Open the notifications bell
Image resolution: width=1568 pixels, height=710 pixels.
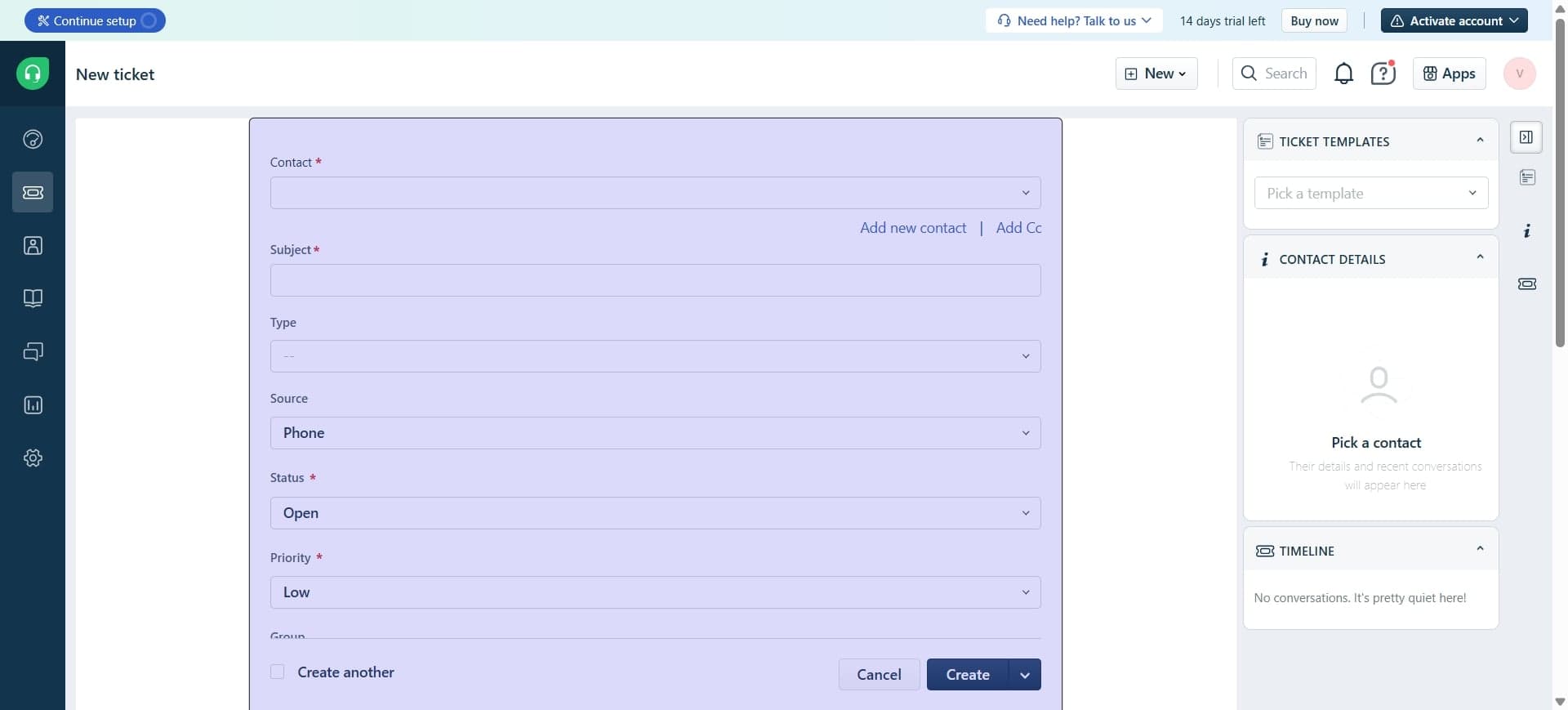(1343, 74)
